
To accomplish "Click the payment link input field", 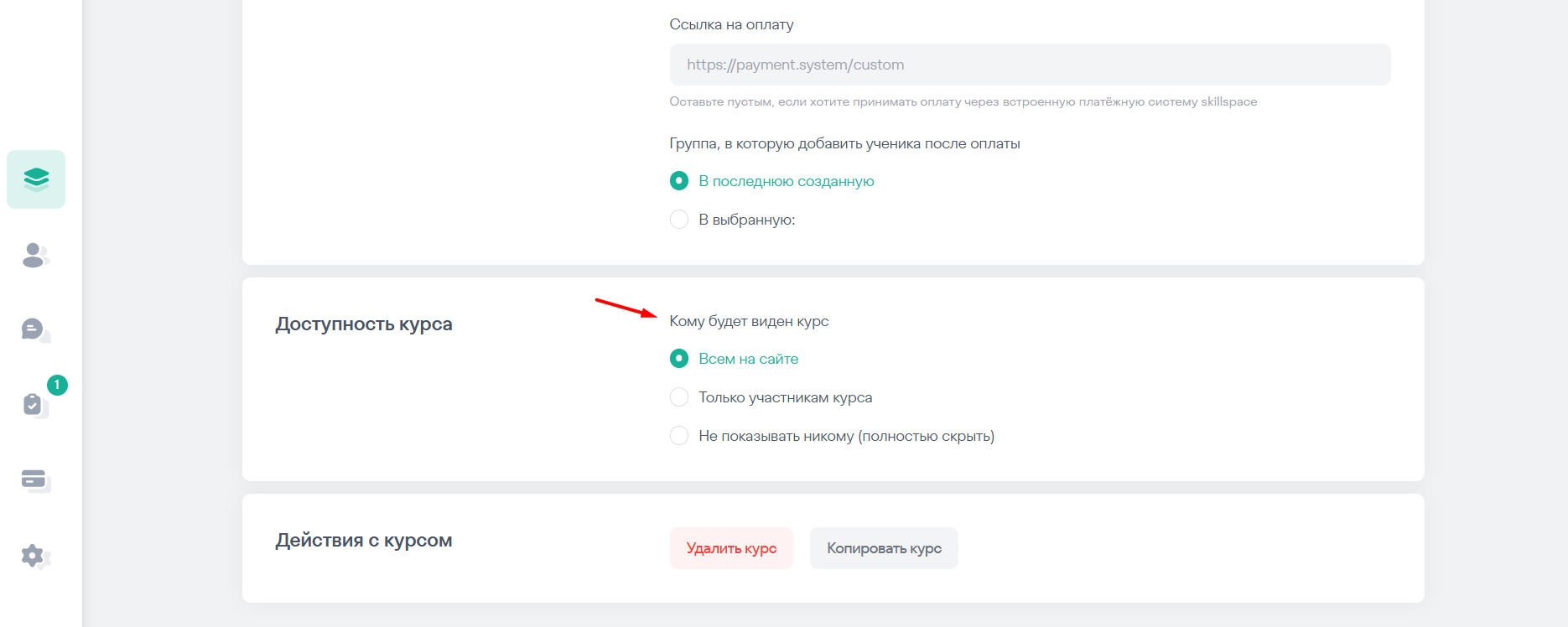I will (1030, 65).
